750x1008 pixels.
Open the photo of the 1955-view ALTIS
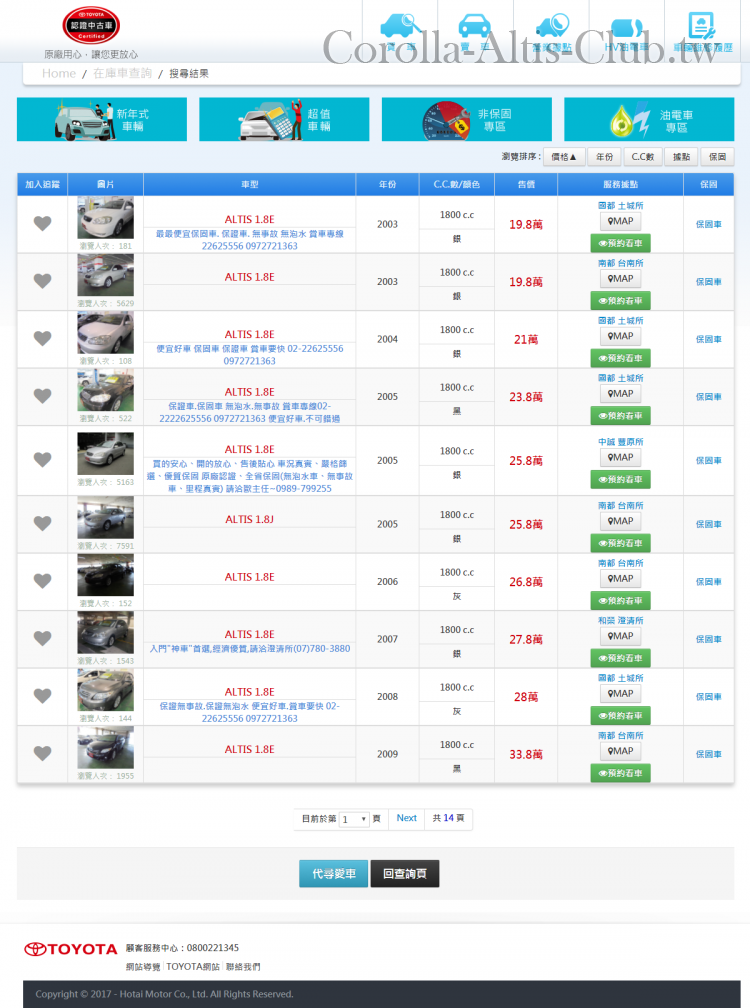coord(105,748)
